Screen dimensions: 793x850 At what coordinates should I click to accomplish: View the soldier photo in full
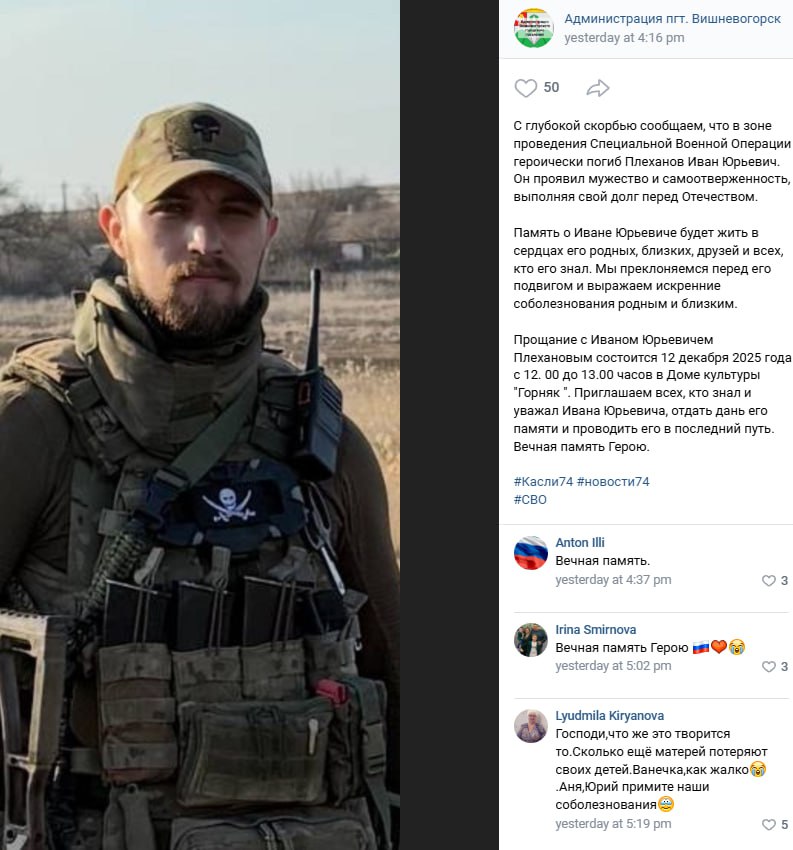click(200, 425)
